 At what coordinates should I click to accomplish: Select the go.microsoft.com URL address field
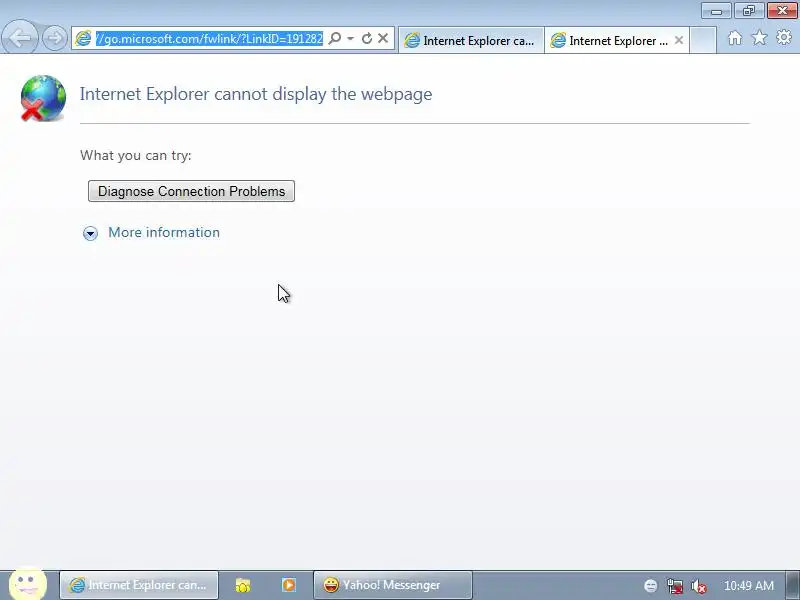tap(210, 39)
